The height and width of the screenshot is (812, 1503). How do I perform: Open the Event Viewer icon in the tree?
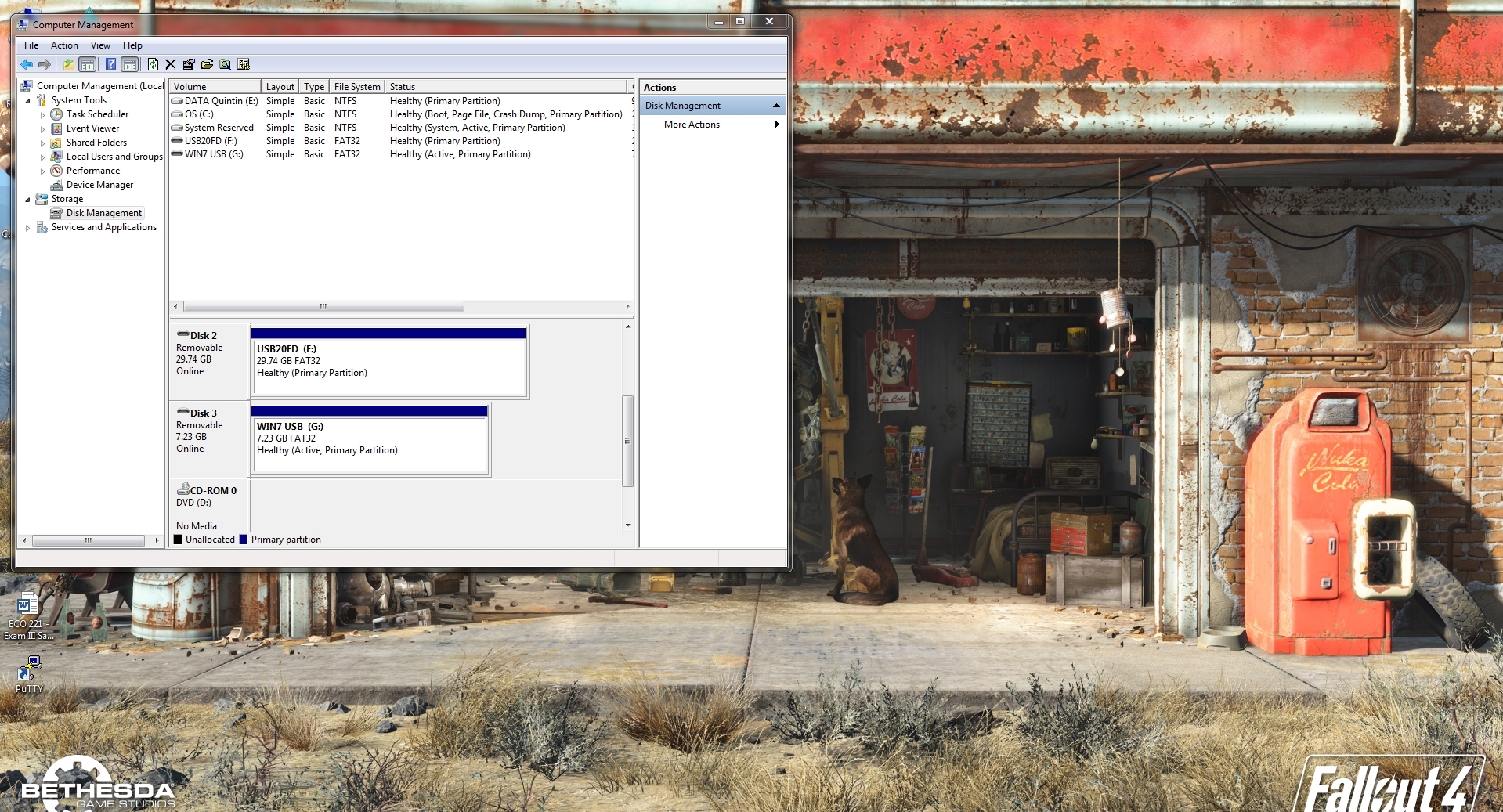tap(56, 128)
